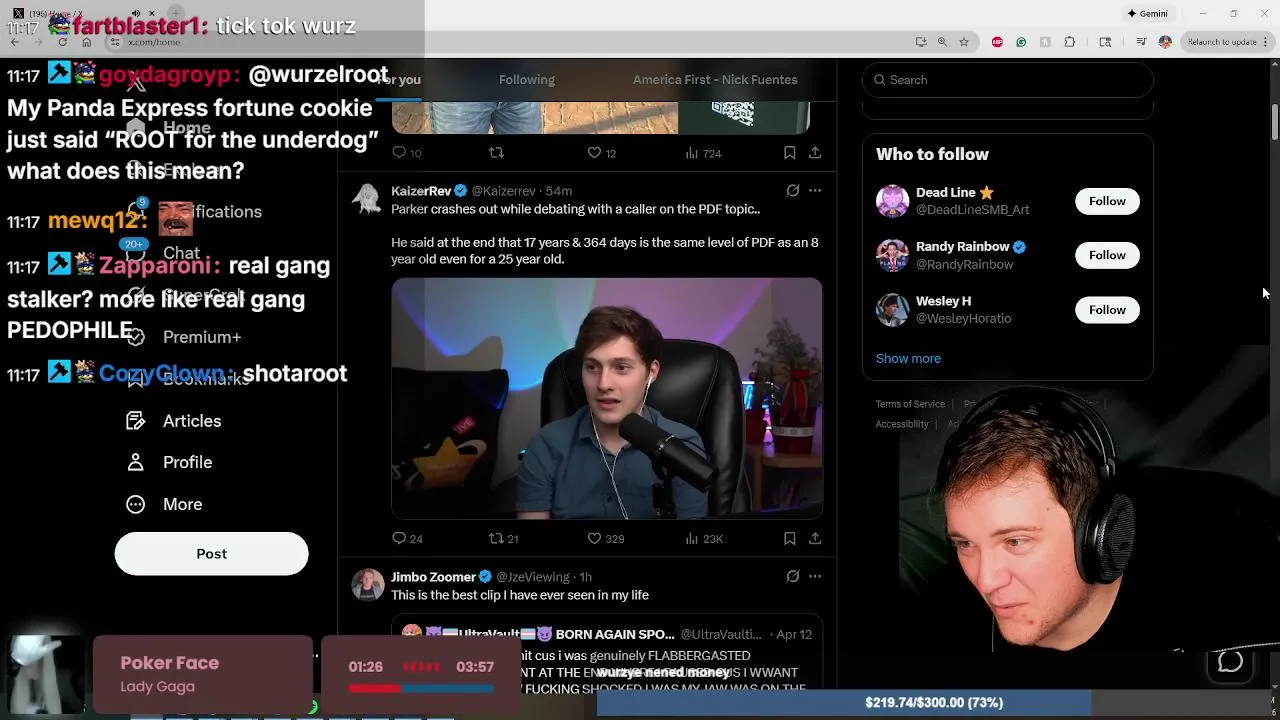Click the KaizerRev display name

[x=421, y=191]
